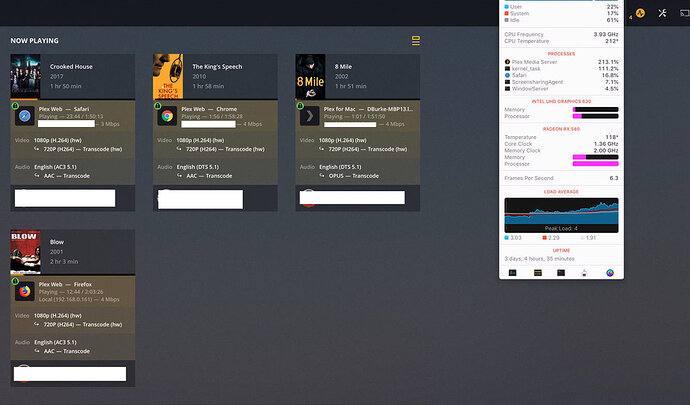Click Crooked House orange playback progress line
This screenshot has height=405, width=690.
tap(24, 99)
